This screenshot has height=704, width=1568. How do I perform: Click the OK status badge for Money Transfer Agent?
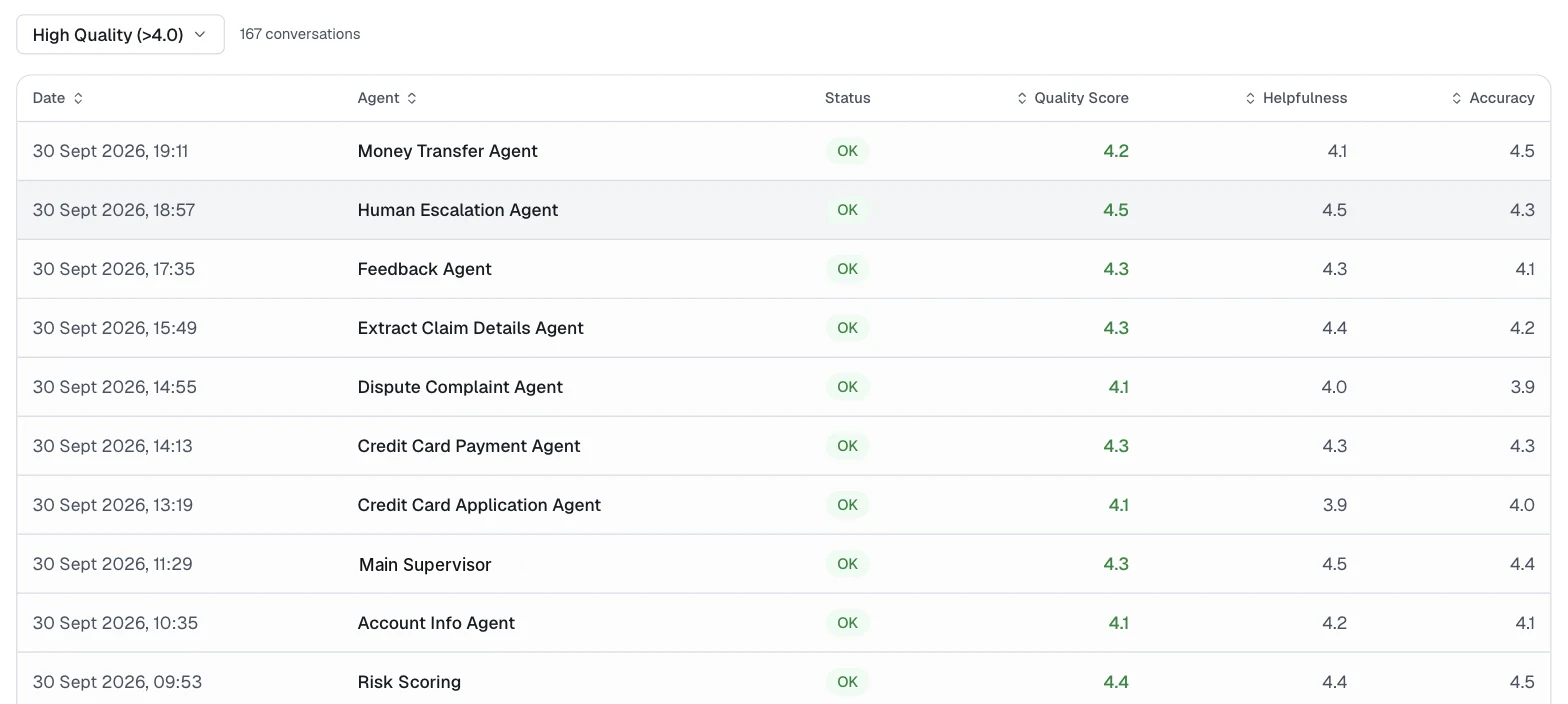click(x=848, y=151)
